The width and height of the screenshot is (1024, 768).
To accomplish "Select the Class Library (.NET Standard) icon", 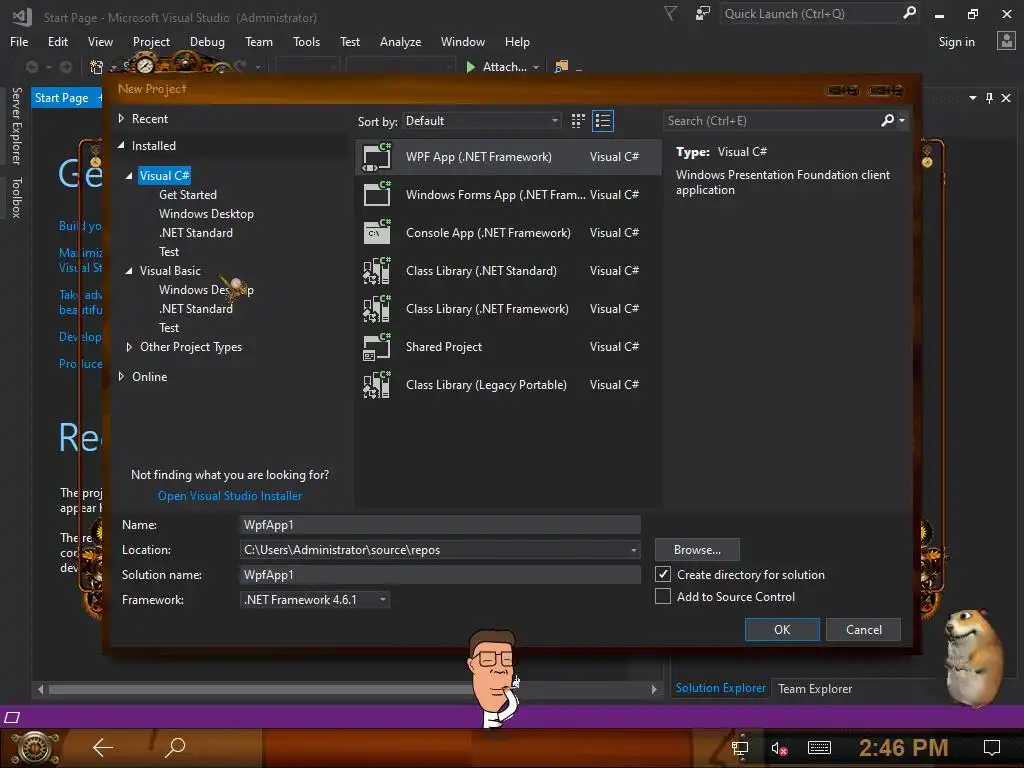I will [377, 270].
